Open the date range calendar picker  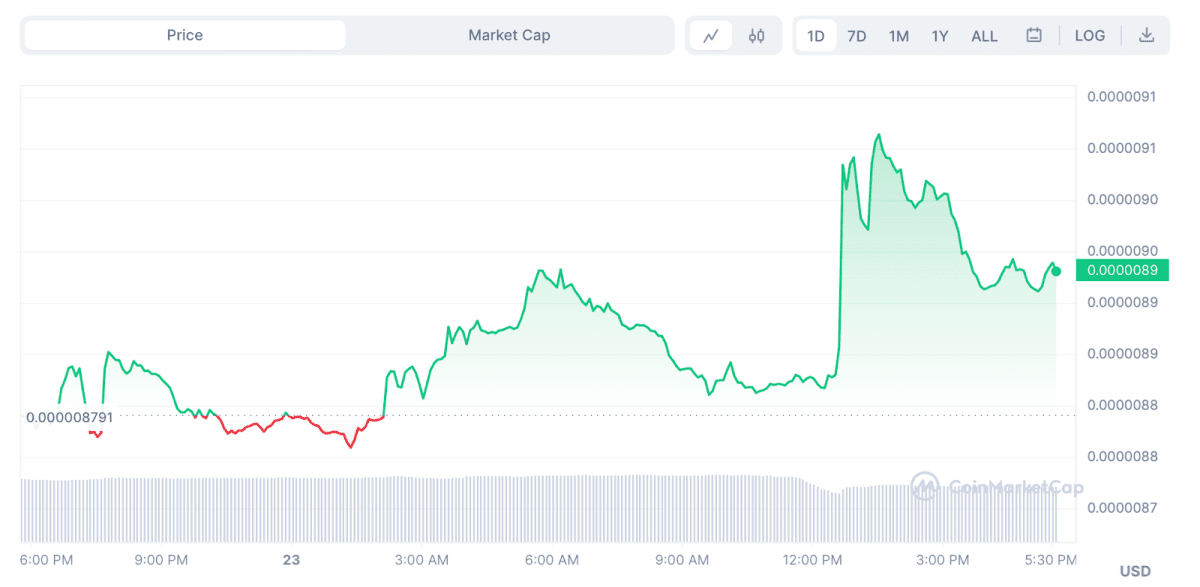[1033, 34]
